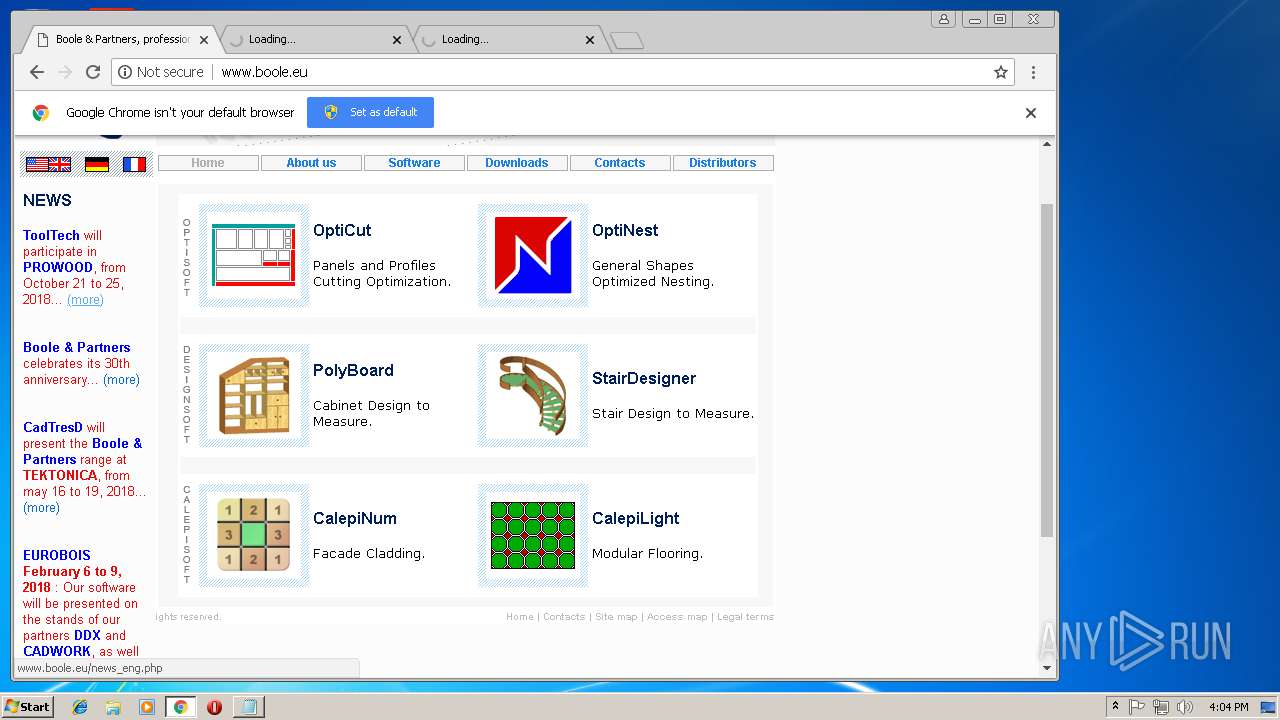
Task: Open the Contacts menu
Action: coord(620,163)
